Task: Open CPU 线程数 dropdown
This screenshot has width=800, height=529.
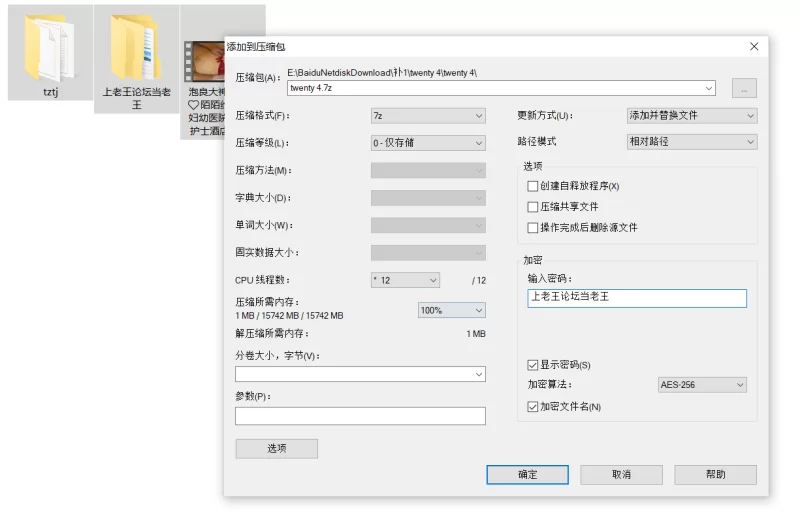Action: pyautogui.click(x=405, y=281)
